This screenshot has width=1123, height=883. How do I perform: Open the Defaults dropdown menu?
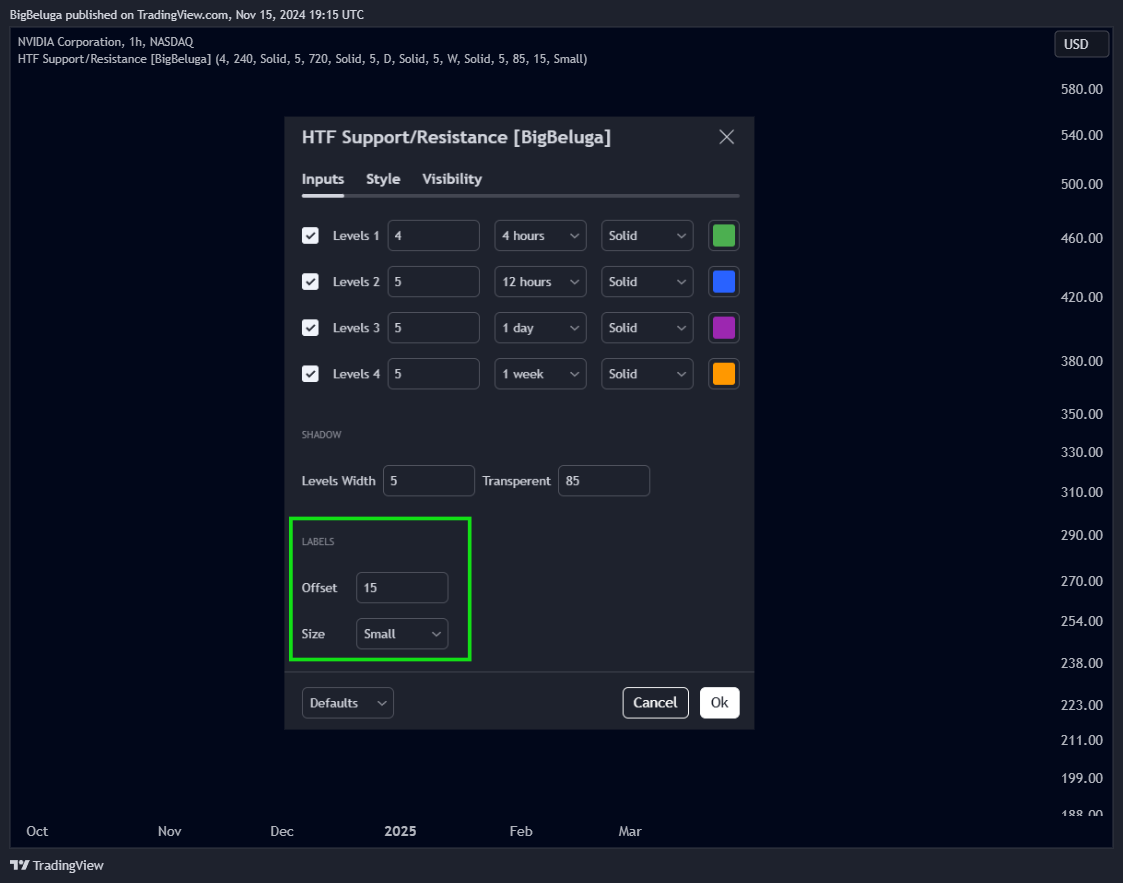tap(347, 703)
